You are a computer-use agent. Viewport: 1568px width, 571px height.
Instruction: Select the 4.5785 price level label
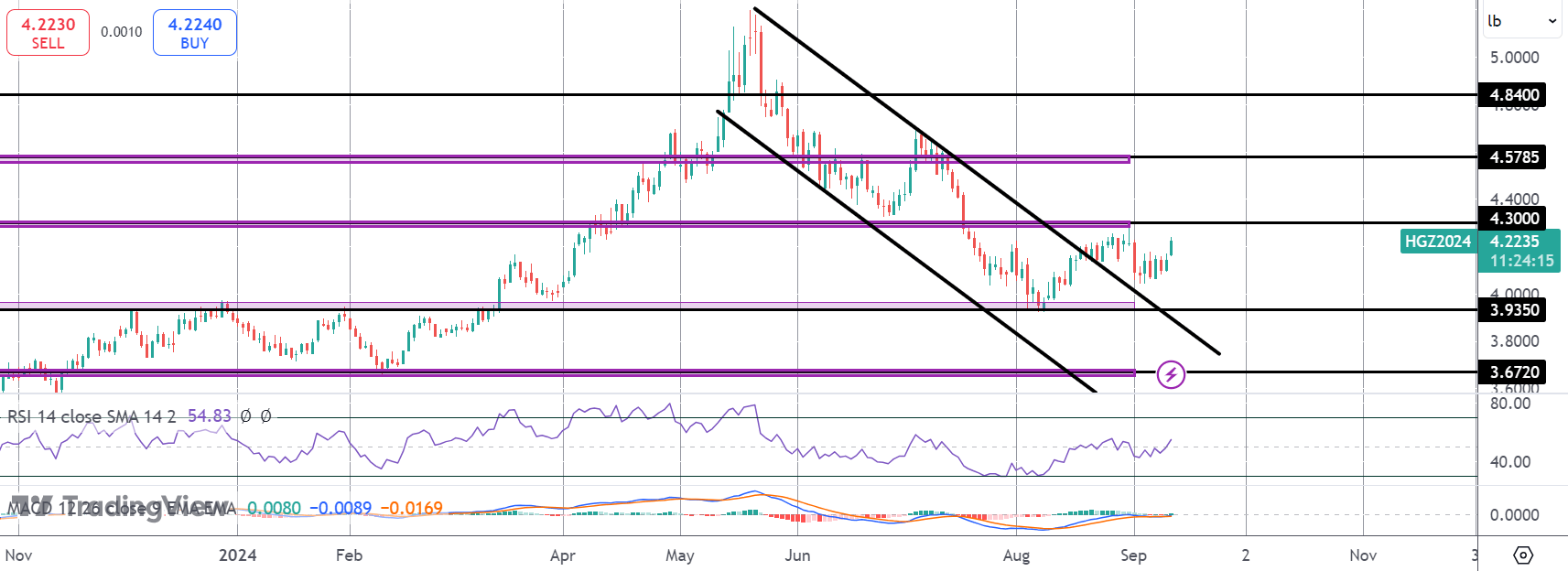(x=1512, y=157)
